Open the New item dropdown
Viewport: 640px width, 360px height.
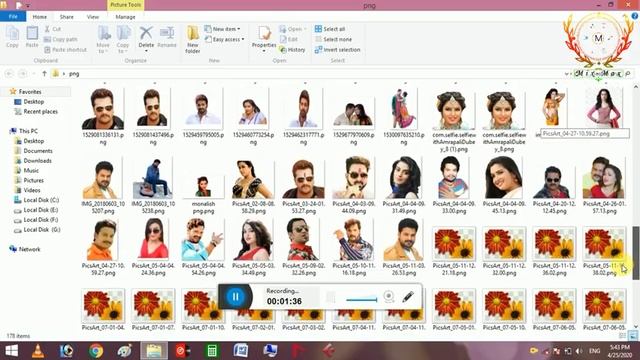(222, 29)
